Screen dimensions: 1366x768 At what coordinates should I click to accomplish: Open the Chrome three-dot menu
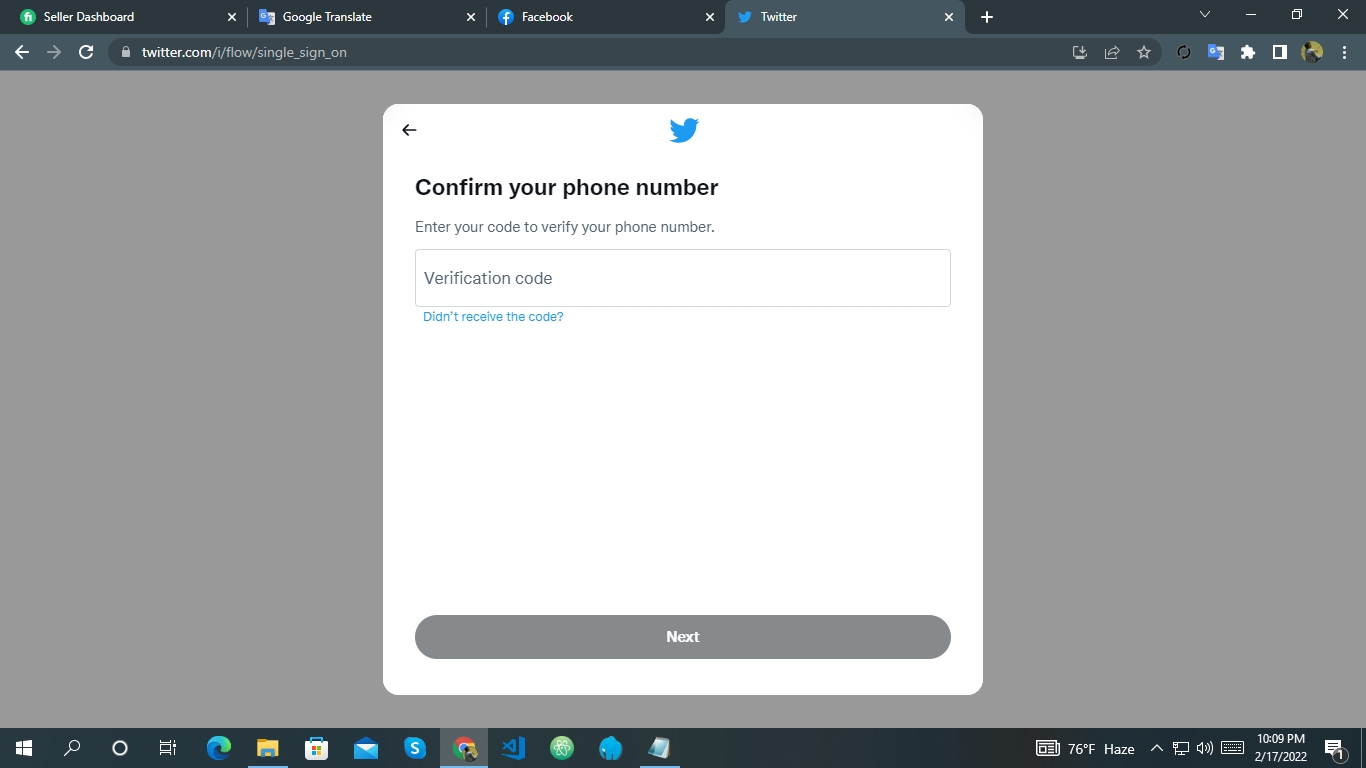pos(1343,52)
